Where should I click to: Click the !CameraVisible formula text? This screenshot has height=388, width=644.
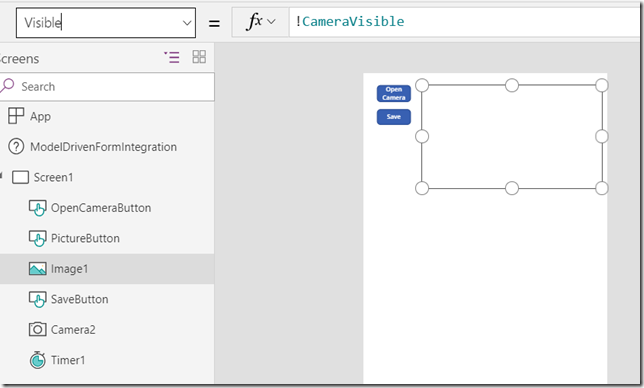[x=350, y=21]
